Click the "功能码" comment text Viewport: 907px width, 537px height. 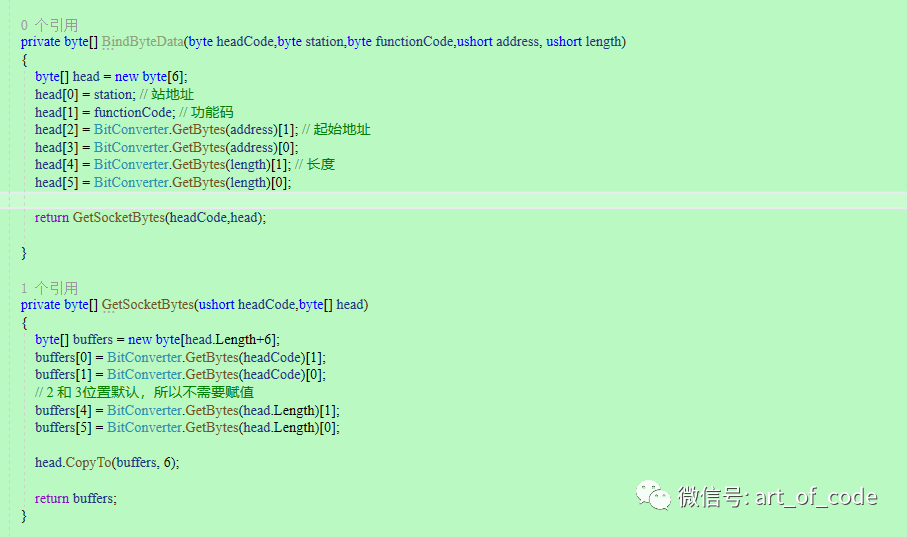[211, 112]
